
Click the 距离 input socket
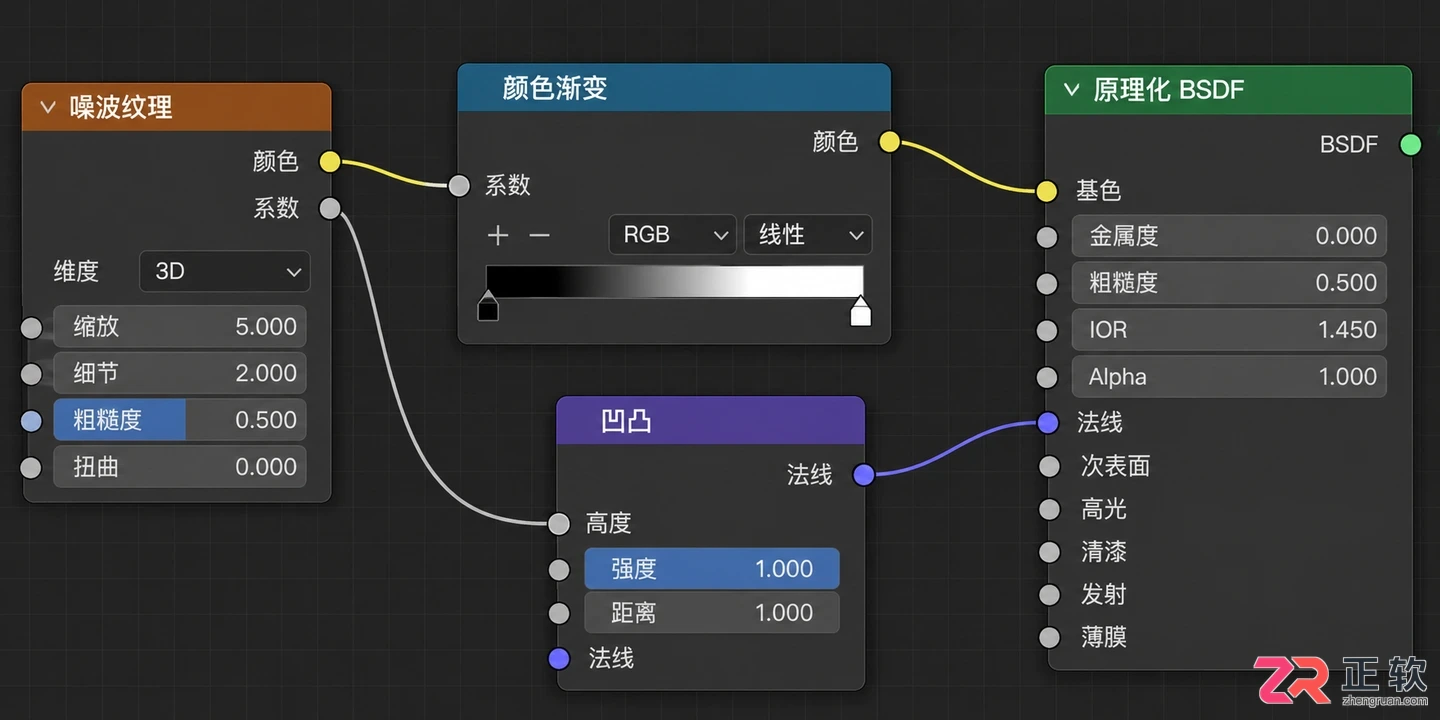pos(560,613)
